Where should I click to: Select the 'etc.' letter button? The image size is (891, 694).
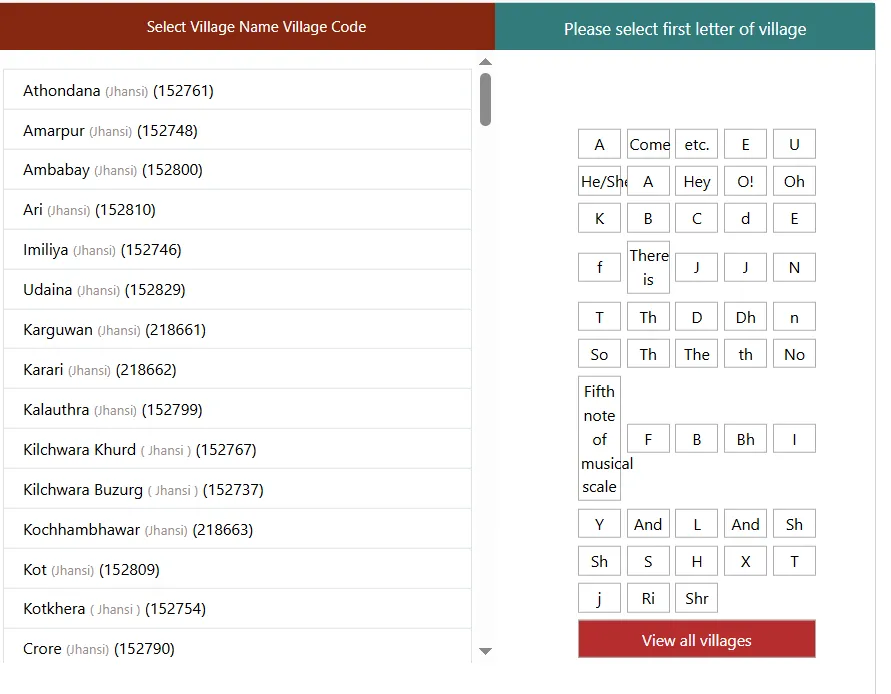tap(696, 144)
